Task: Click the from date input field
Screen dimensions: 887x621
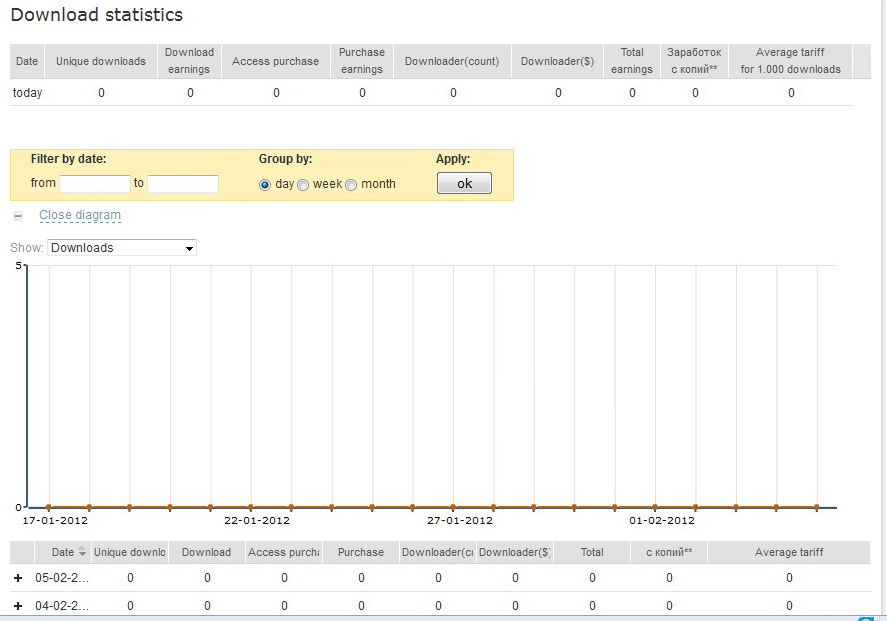Action: tap(95, 183)
